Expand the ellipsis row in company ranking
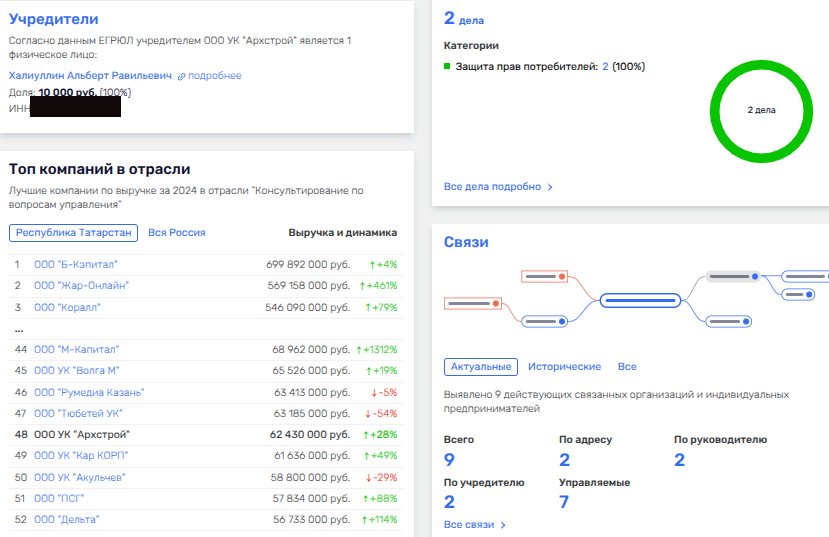The width and height of the screenshot is (829, 537). tap(18, 328)
